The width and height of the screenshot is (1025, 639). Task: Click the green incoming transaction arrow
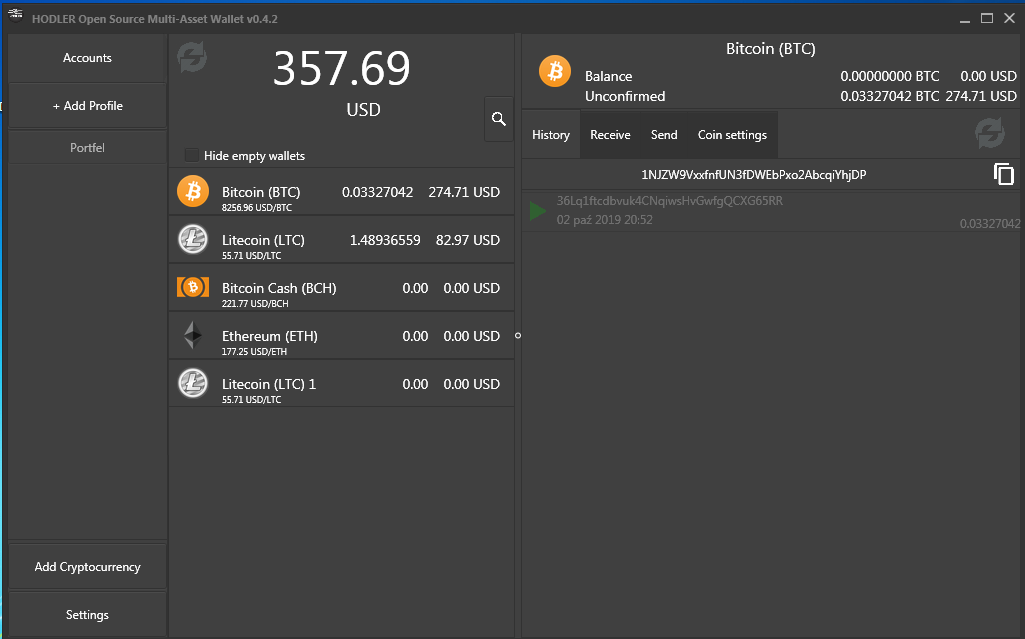pos(538,210)
